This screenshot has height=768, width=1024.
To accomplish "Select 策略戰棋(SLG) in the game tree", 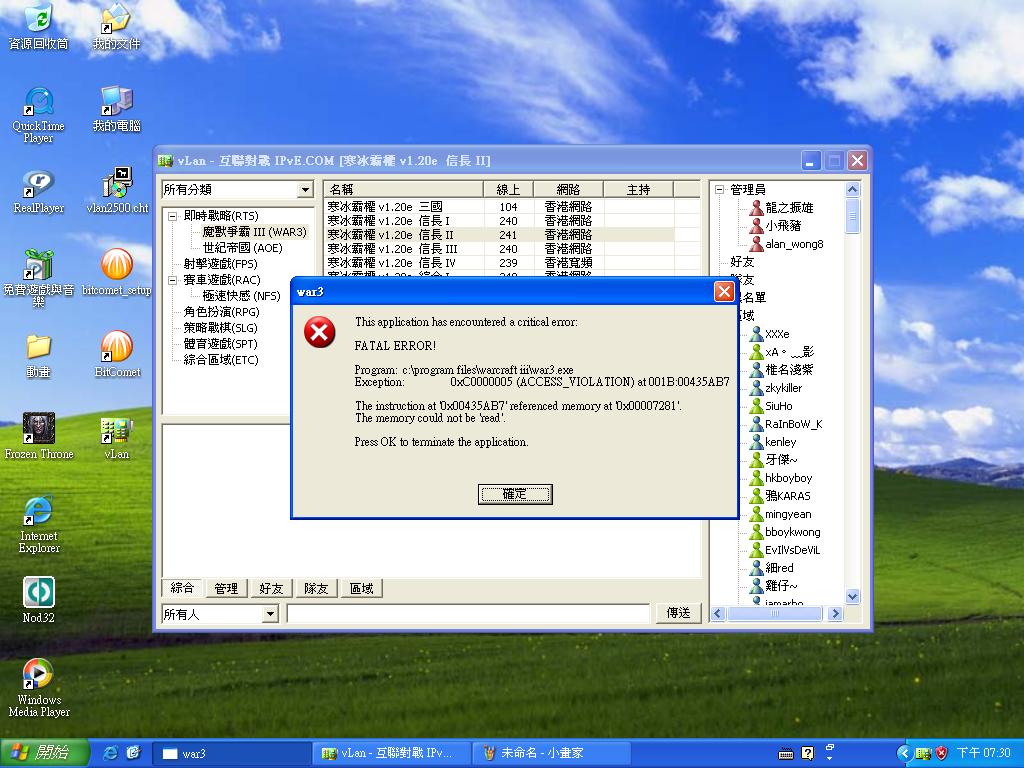I will click(220, 328).
